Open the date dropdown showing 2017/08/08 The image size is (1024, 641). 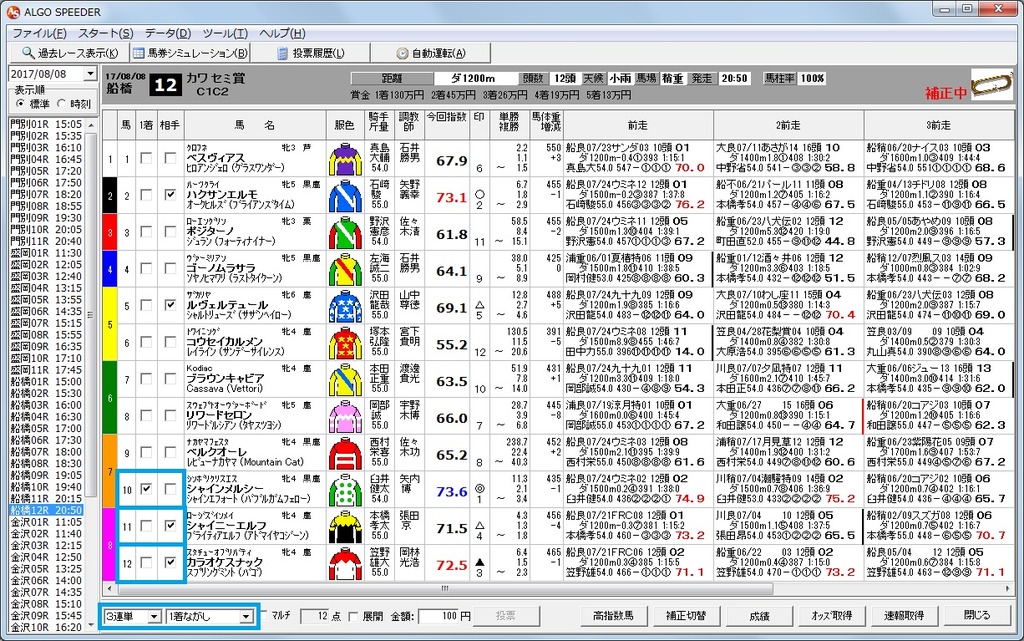(x=91, y=74)
